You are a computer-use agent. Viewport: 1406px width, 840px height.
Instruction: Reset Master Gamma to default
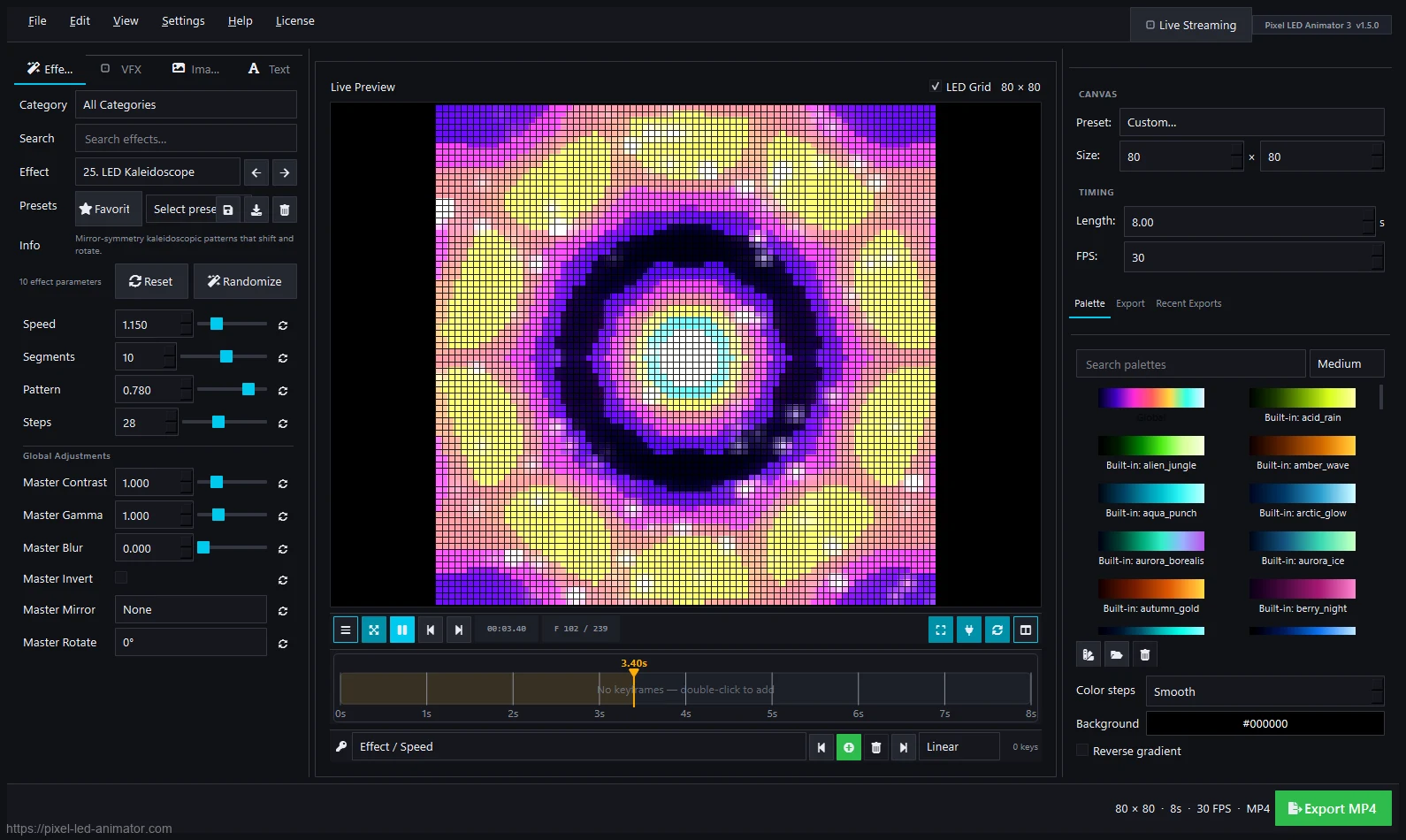tap(283, 516)
